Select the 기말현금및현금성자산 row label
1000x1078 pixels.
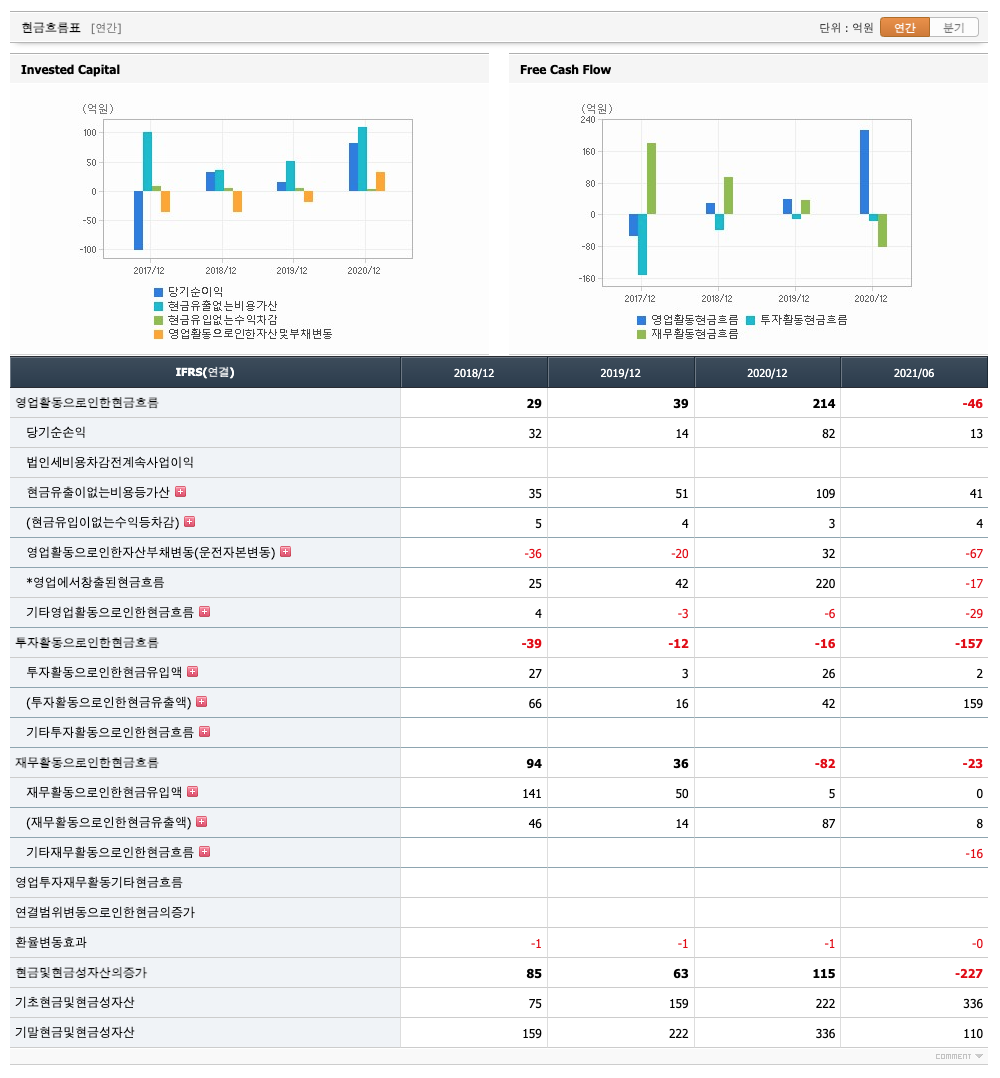[x=75, y=1032]
